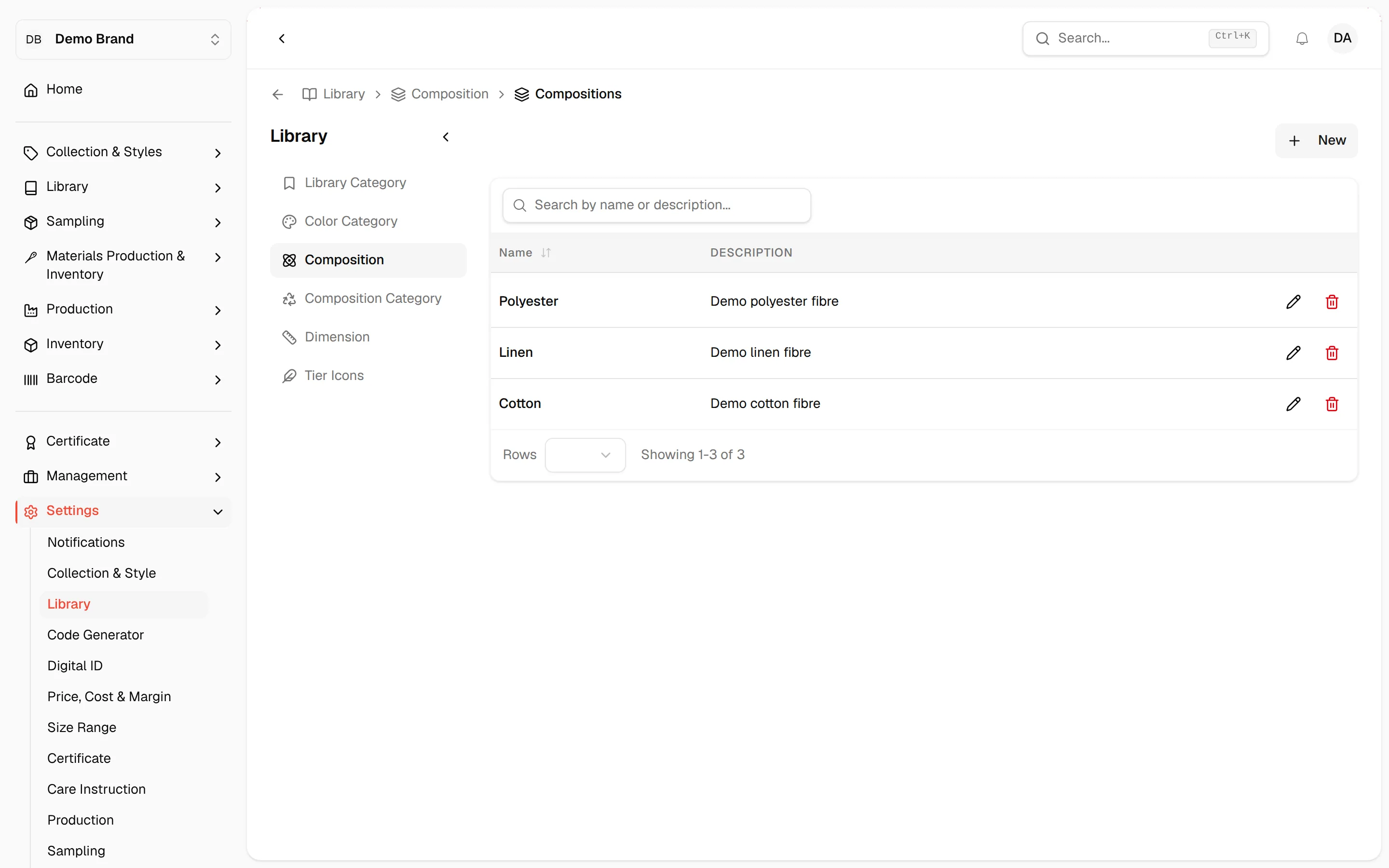The image size is (1389, 868).
Task: Expand the Sampling sidebar menu
Action: click(123, 222)
